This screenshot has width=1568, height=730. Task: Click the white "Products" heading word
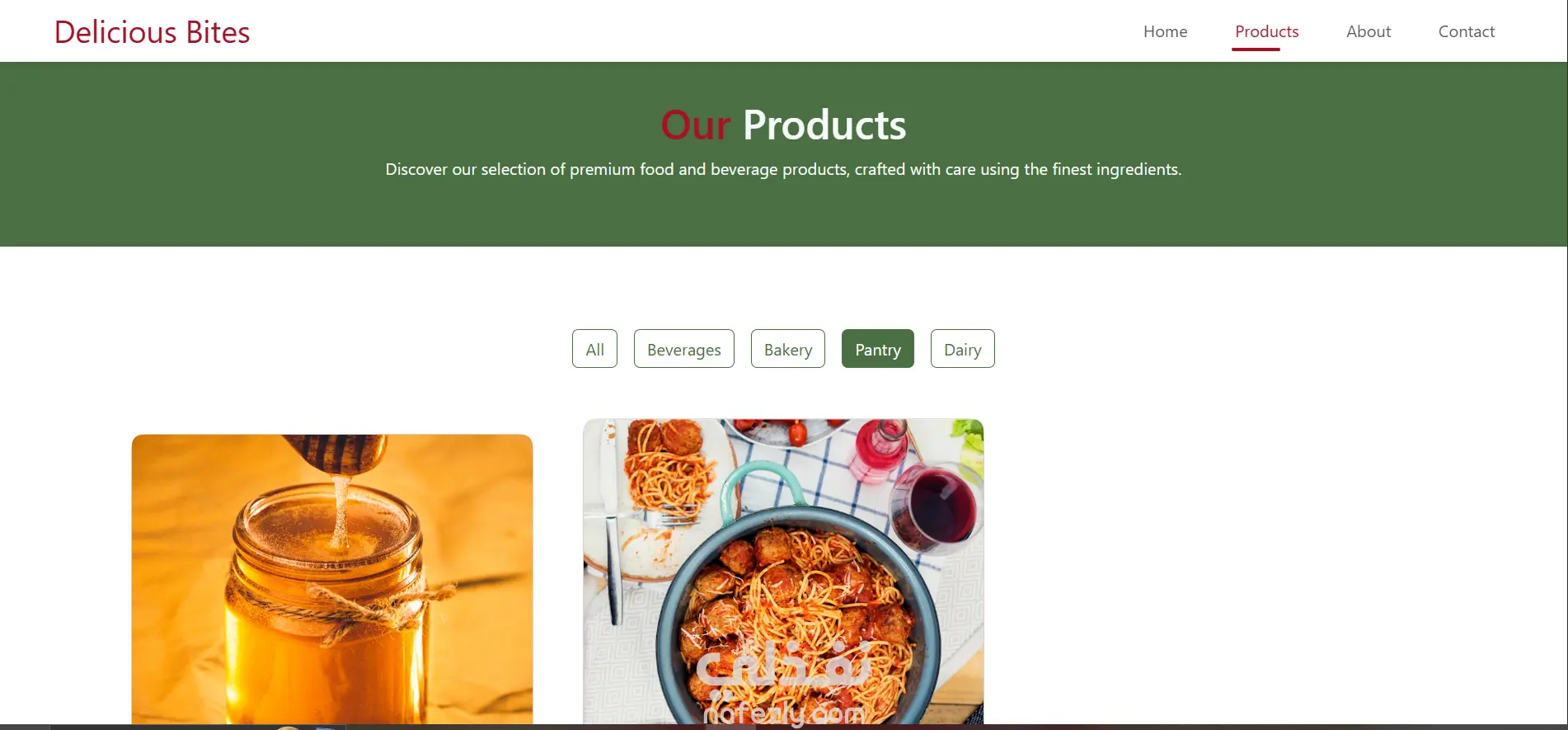coord(824,125)
